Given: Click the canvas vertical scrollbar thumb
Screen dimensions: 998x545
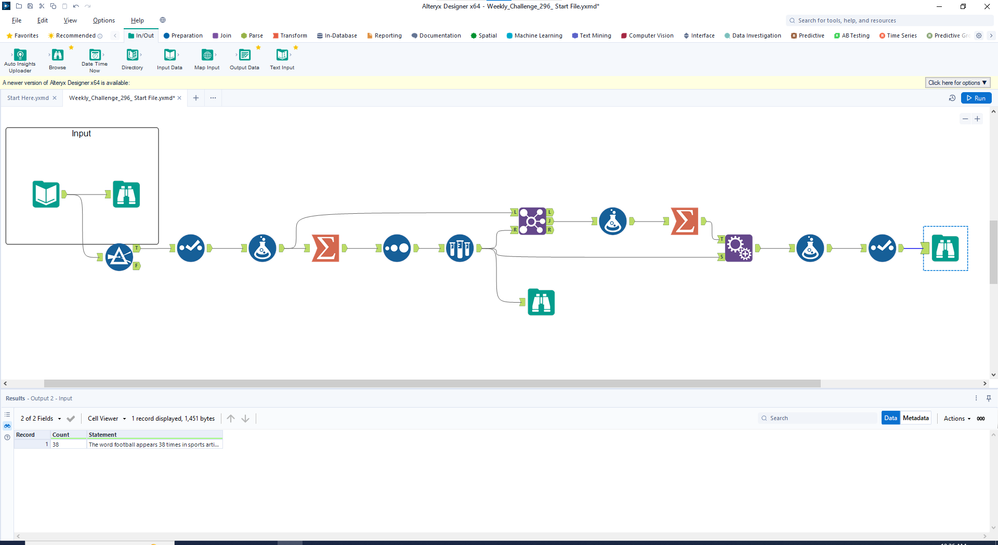Looking at the screenshot, I should click(994, 252).
